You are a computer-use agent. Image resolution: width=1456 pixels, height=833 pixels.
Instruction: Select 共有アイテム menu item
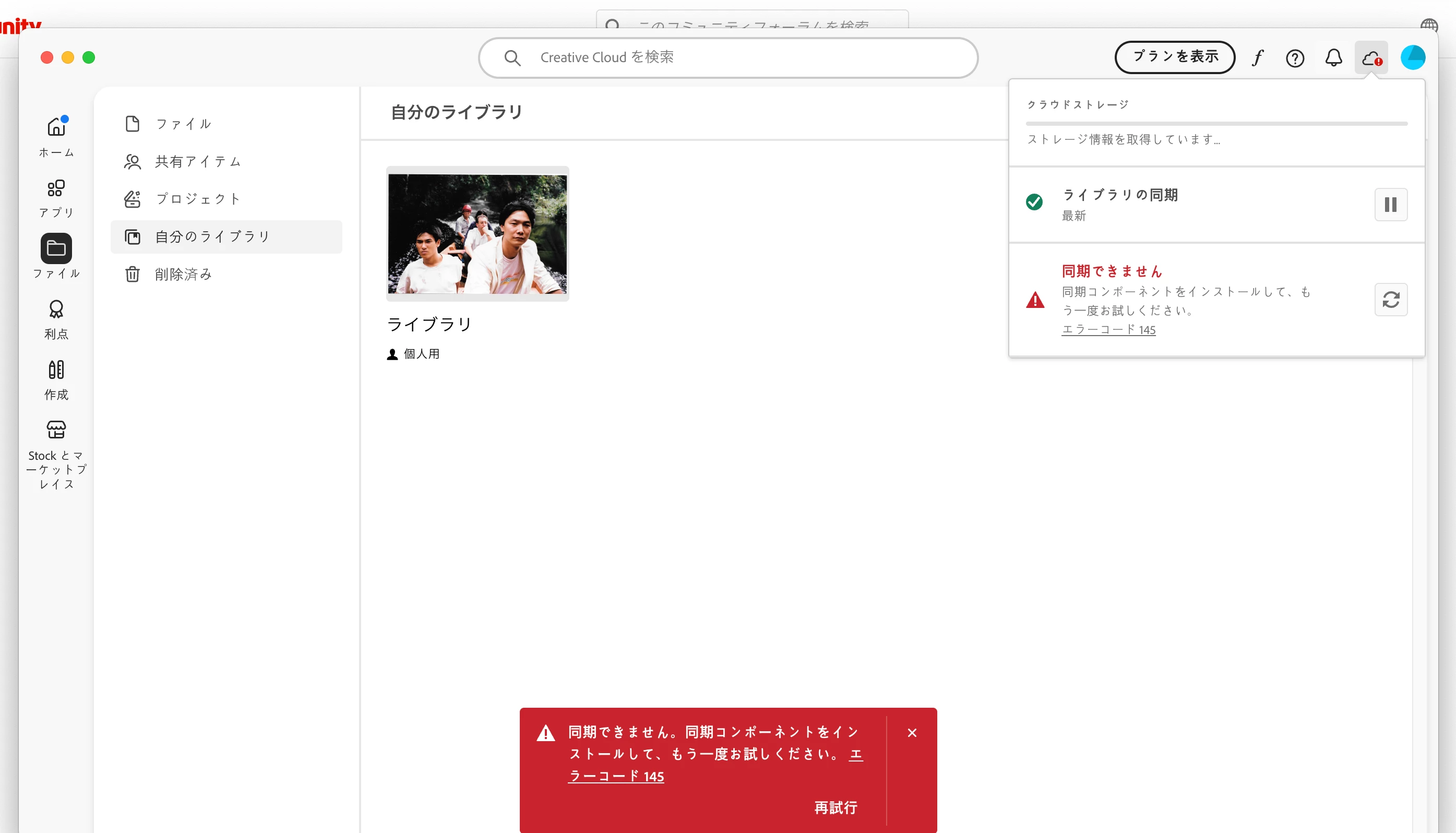coord(197,162)
